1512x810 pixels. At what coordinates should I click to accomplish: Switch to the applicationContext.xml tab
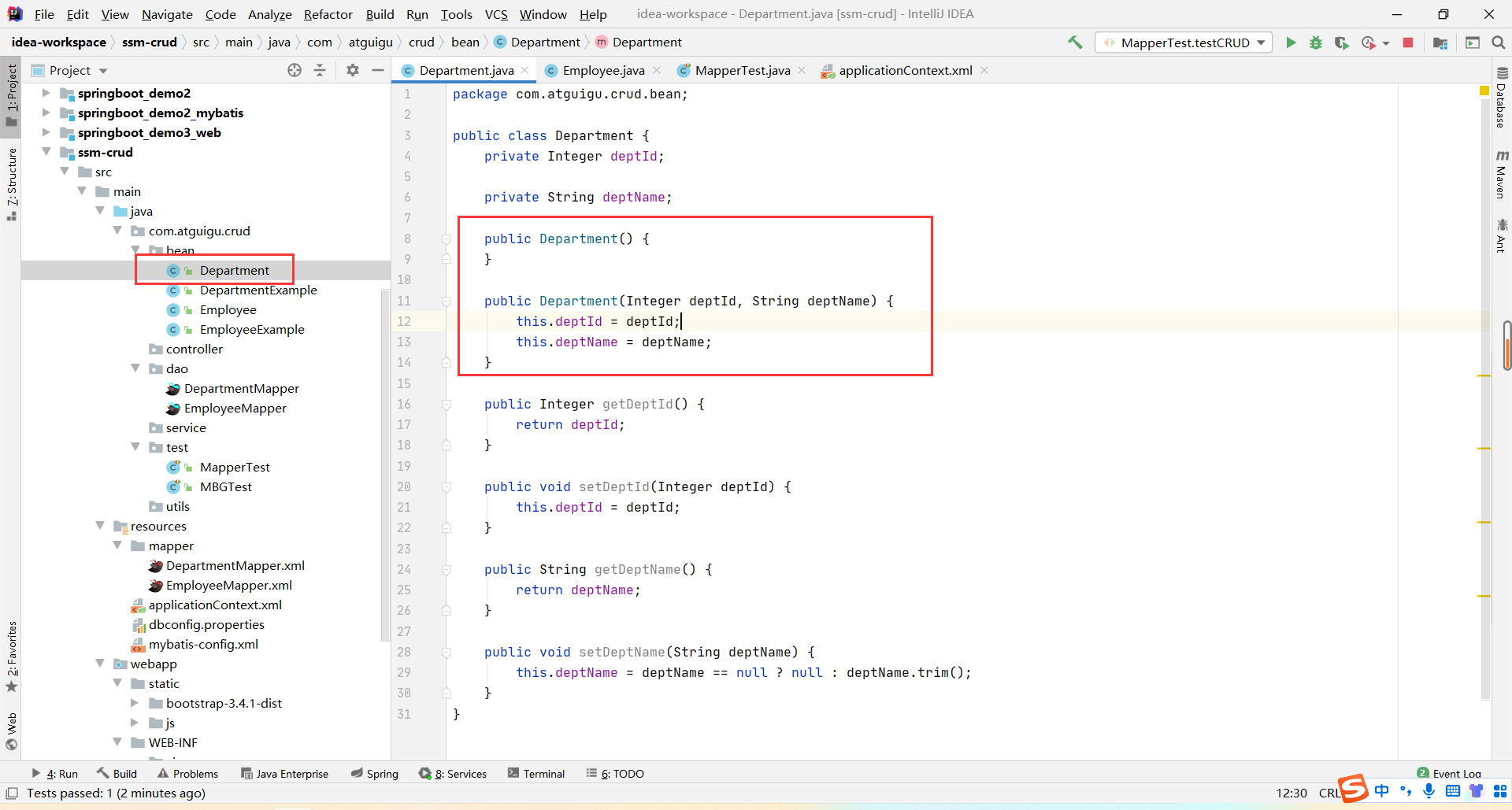tap(905, 70)
